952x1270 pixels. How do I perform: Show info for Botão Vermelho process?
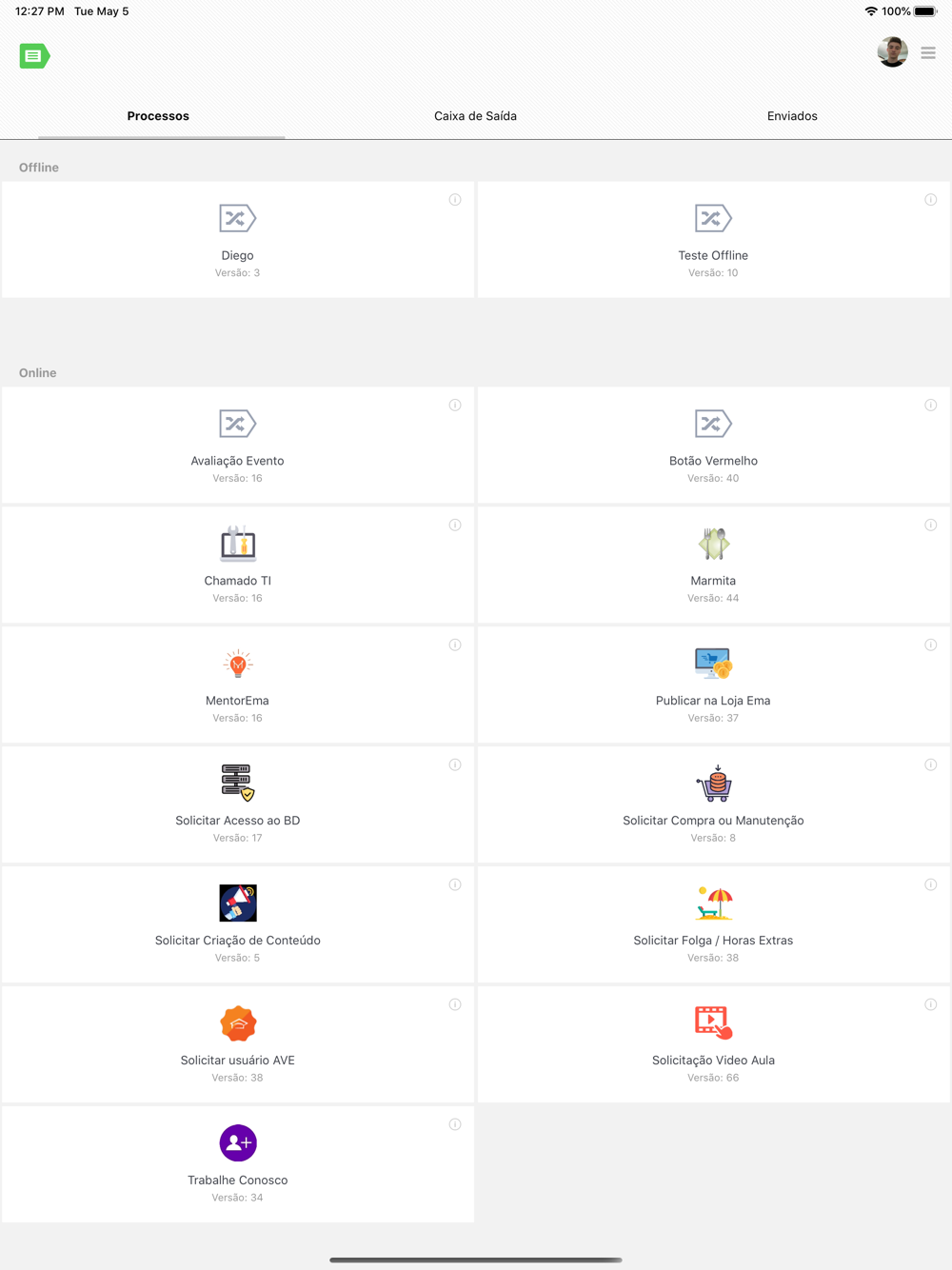tap(930, 406)
